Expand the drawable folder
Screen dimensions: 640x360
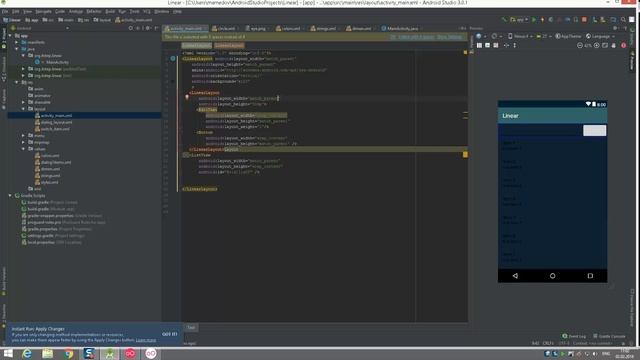point(23,102)
